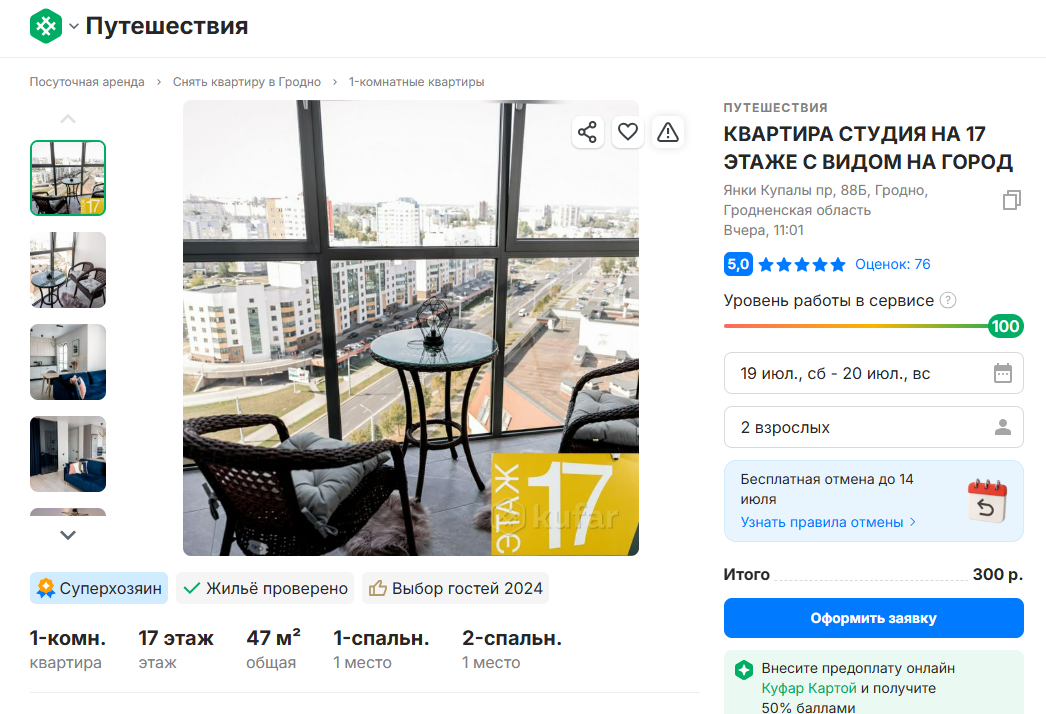1046x714 pixels.
Task: Click the copy address icon near the title
Action: pyautogui.click(x=1011, y=199)
